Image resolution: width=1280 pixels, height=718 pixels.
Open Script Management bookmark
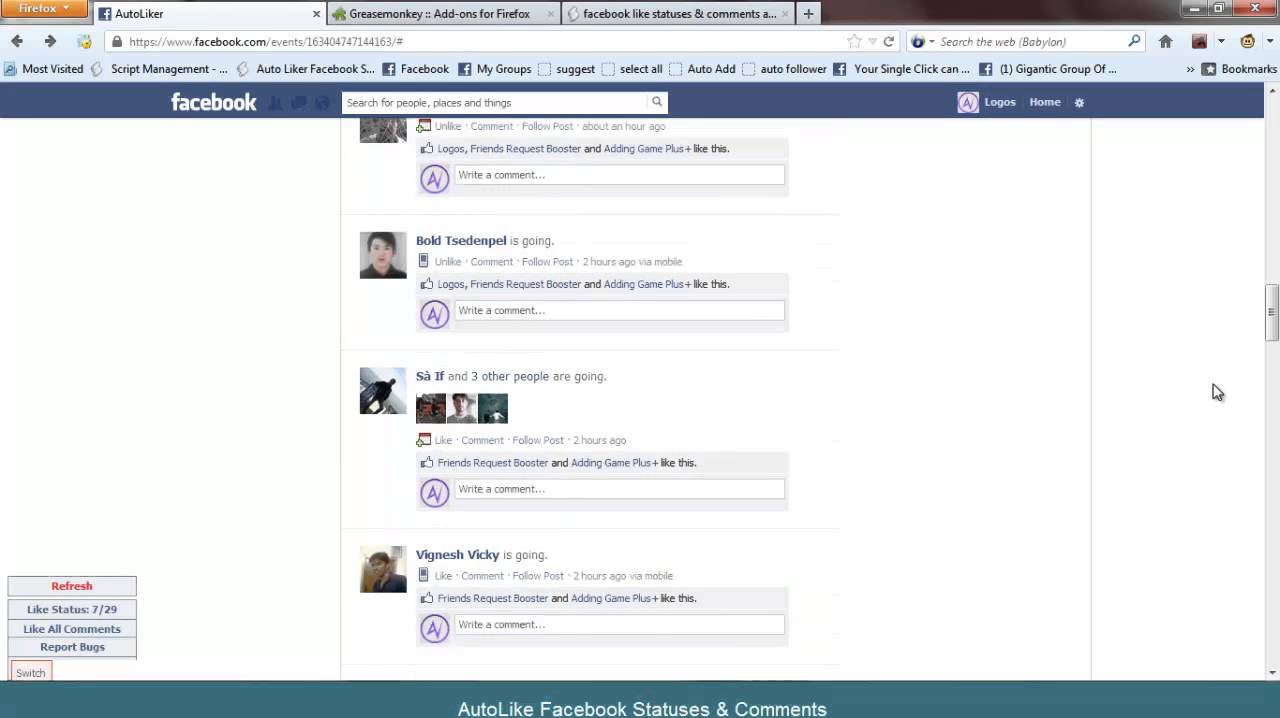pos(160,69)
